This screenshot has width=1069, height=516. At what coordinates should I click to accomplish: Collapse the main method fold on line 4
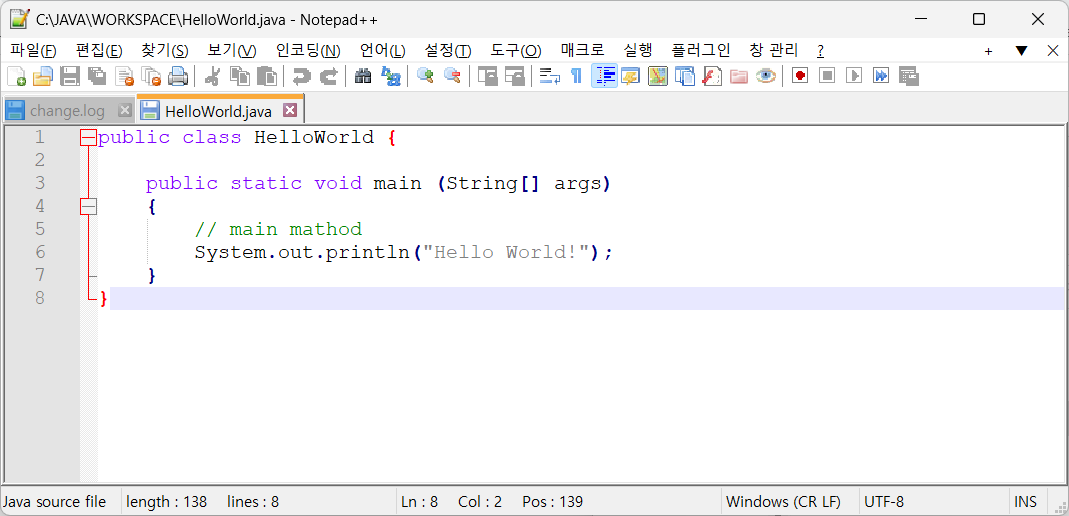coord(89,207)
